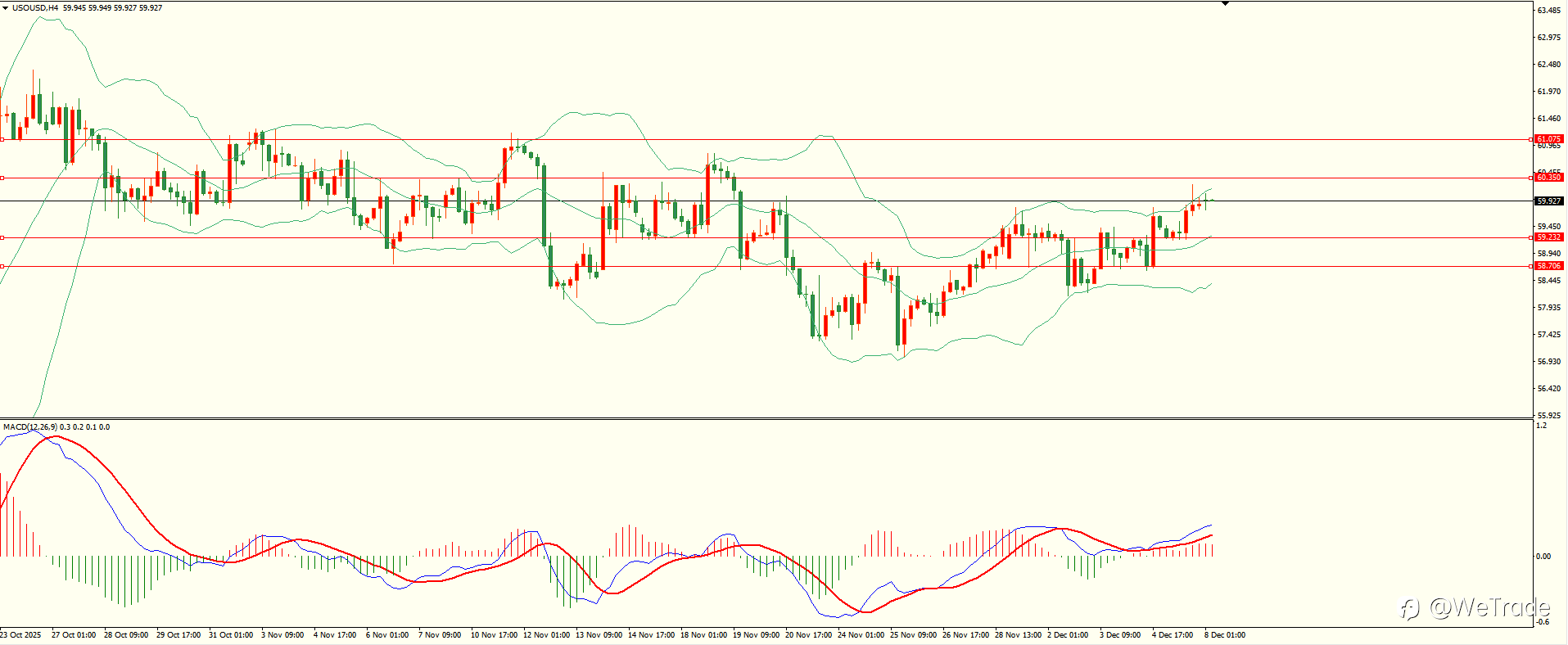The width and height of the screenshot is (1568, 645).
Task: Click the USOUSD,H4 chart title text
Action: tap(35, 7)
